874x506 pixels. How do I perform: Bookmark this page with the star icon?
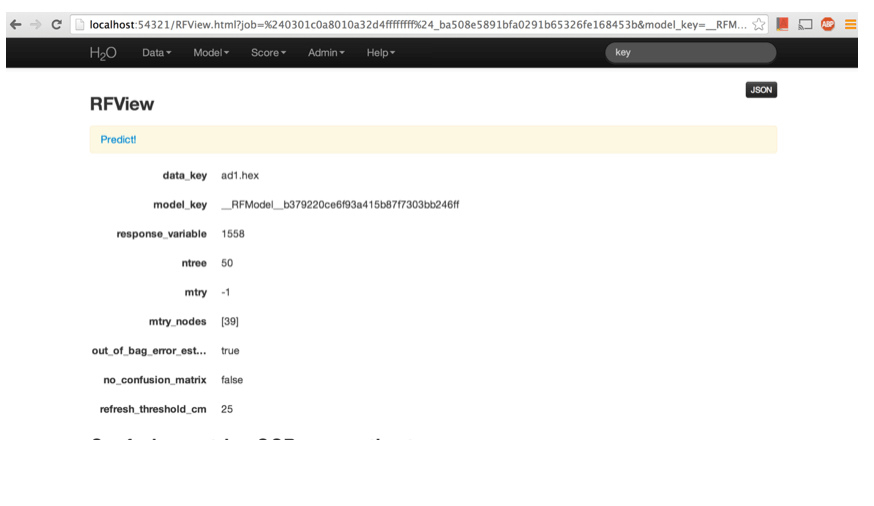click(760, 24)
